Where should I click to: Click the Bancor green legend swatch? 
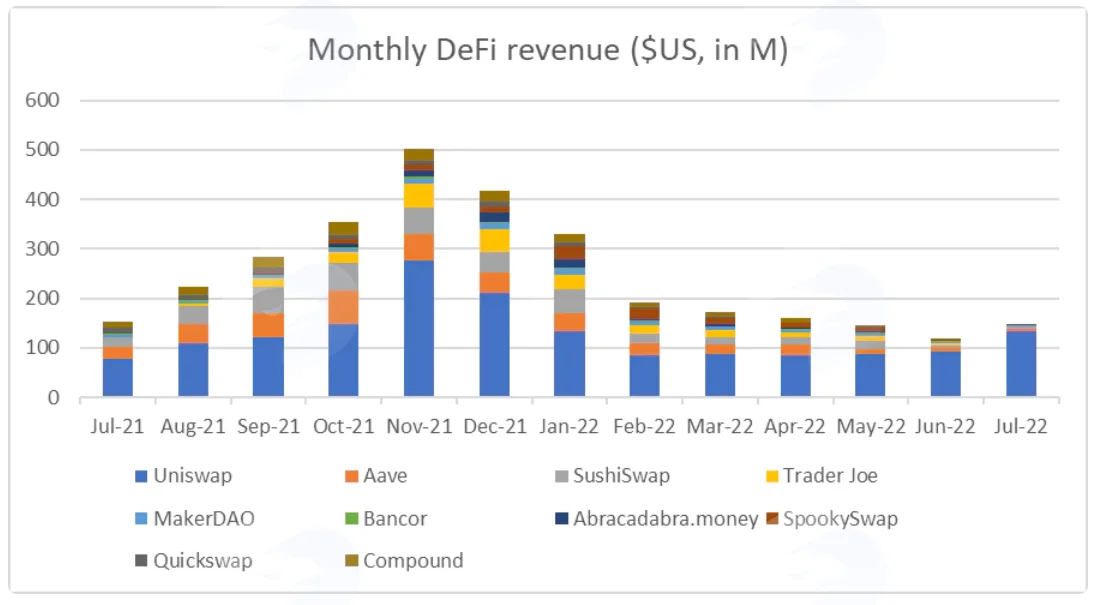(351, 519)
